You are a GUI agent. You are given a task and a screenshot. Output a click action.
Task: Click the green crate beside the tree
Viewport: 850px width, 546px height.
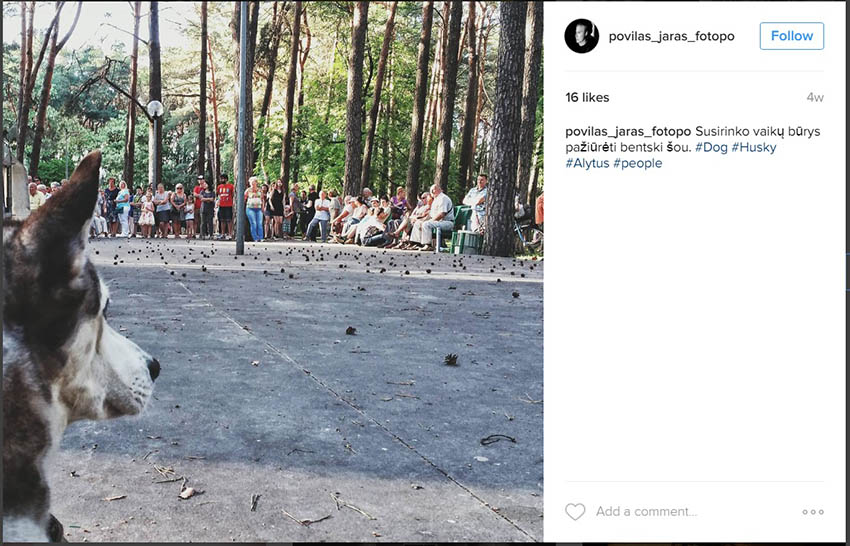tap(466, 242)
